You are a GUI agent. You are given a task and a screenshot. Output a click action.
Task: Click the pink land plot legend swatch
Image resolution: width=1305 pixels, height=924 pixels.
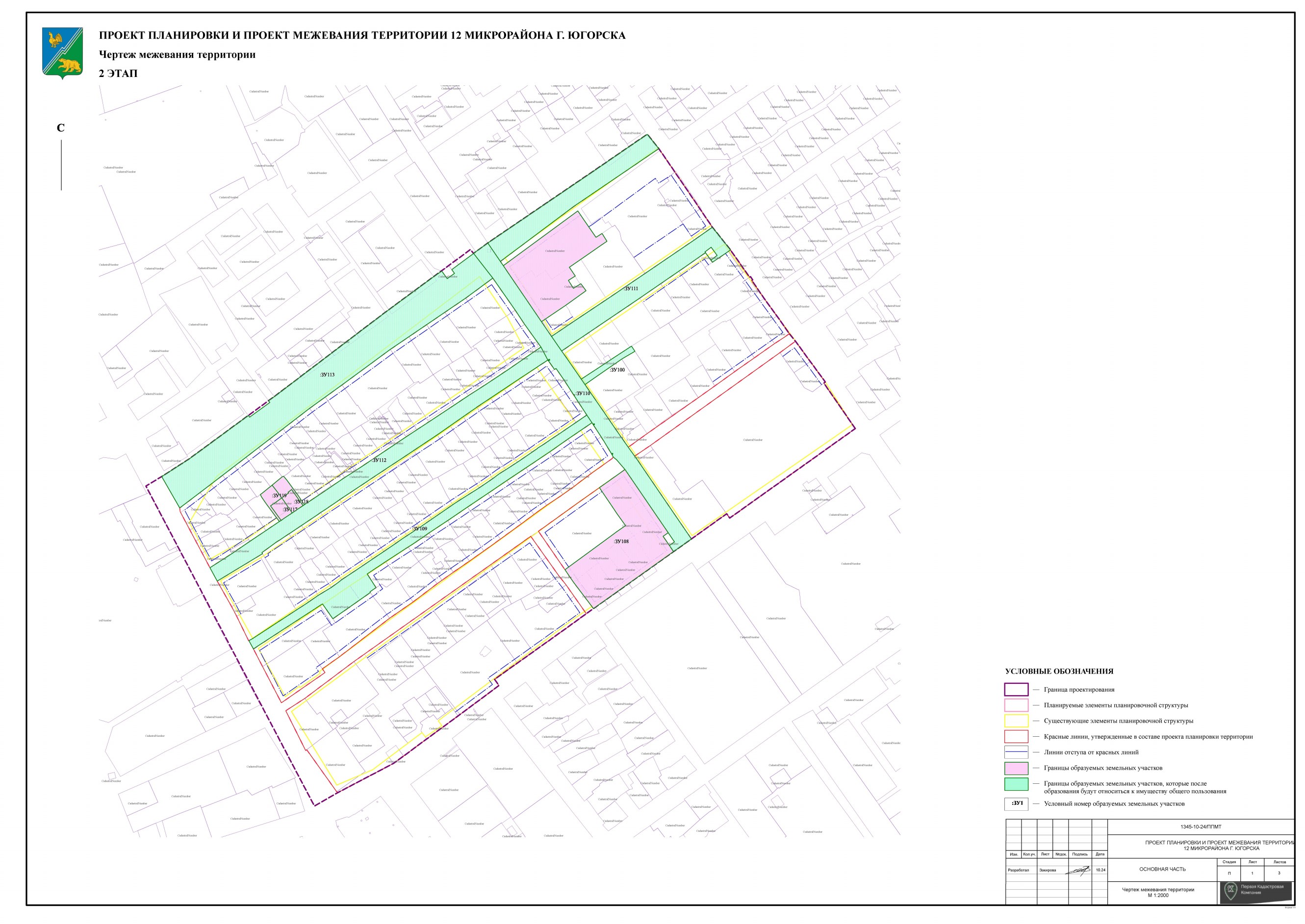(1016, 768)
